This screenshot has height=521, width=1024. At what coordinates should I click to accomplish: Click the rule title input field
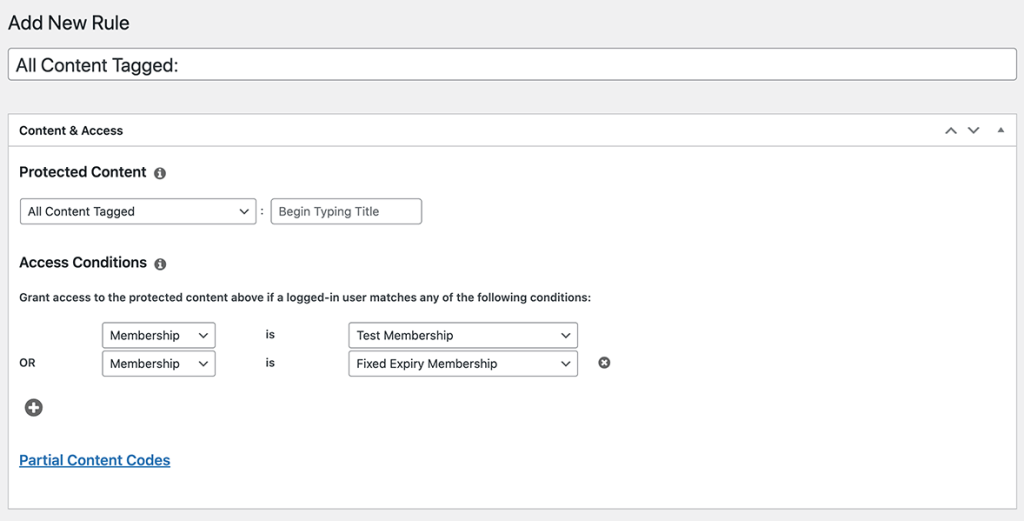coord(512,65)
